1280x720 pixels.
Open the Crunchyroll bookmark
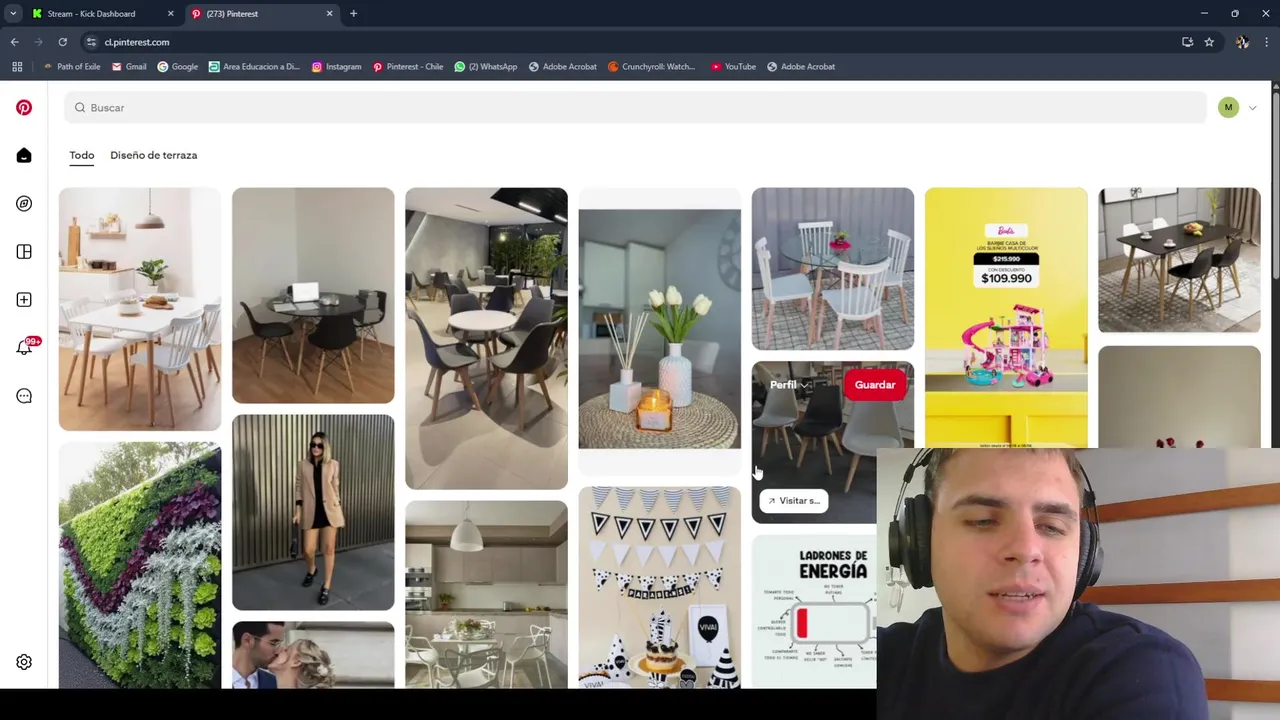651,67
